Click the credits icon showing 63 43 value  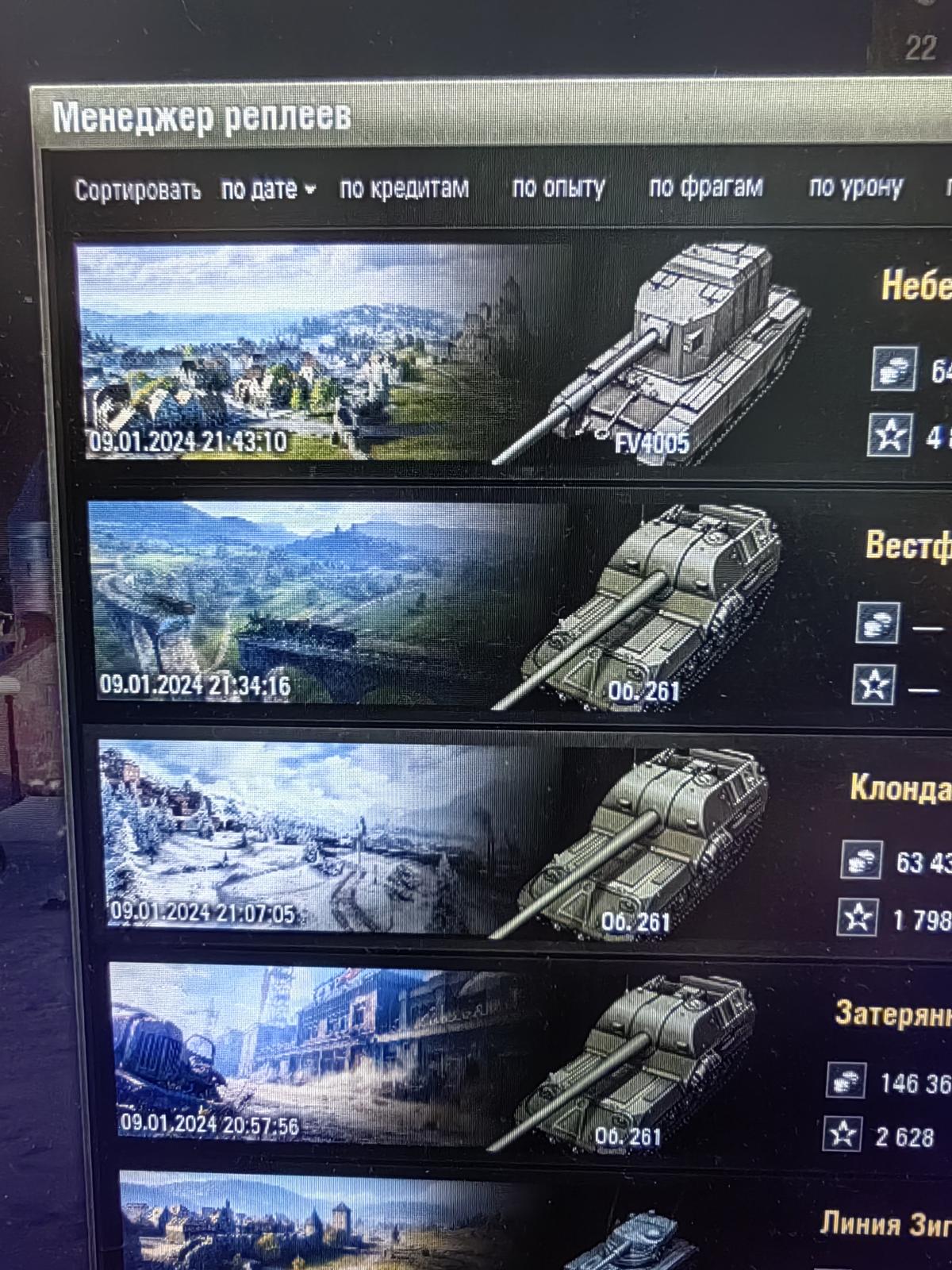tap(862, 860)
